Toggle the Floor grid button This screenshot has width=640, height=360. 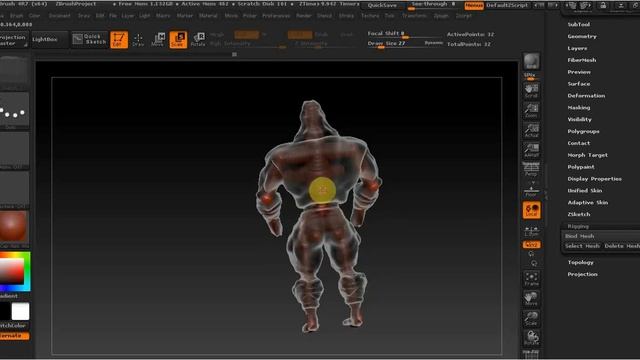[531, 191]
